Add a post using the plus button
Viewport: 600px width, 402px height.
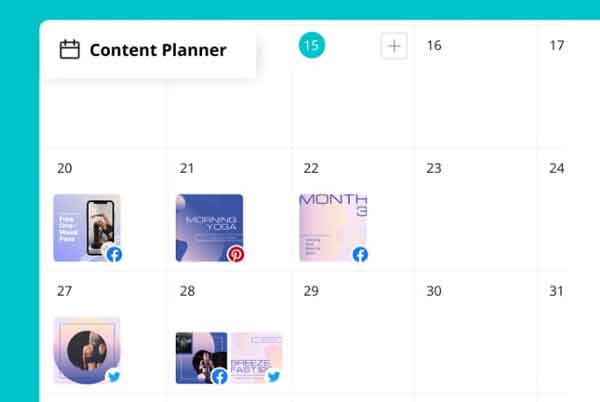coord(394,46)
